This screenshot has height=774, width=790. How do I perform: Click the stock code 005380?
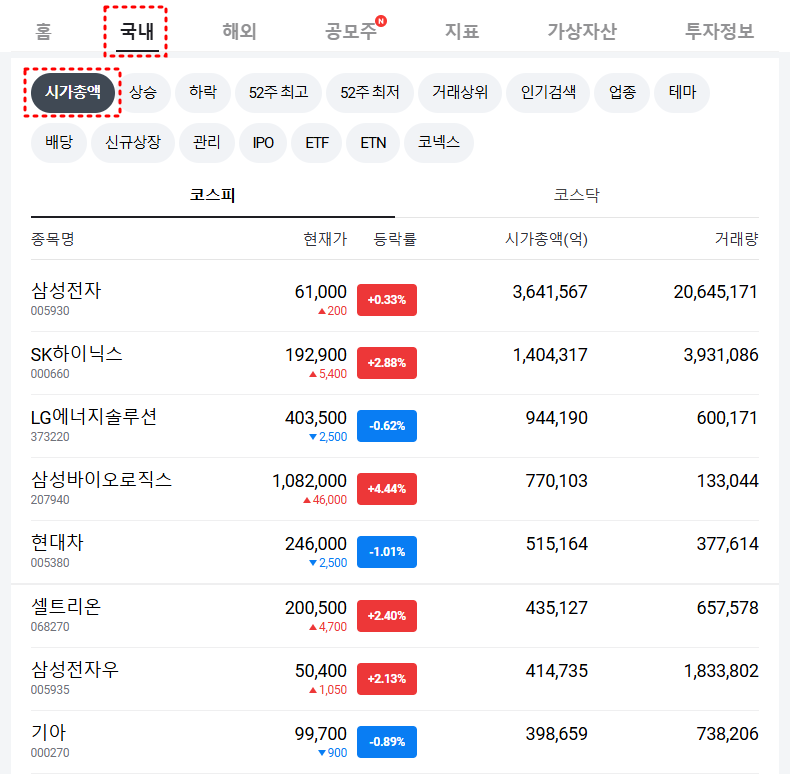click(x=50, y=563)
